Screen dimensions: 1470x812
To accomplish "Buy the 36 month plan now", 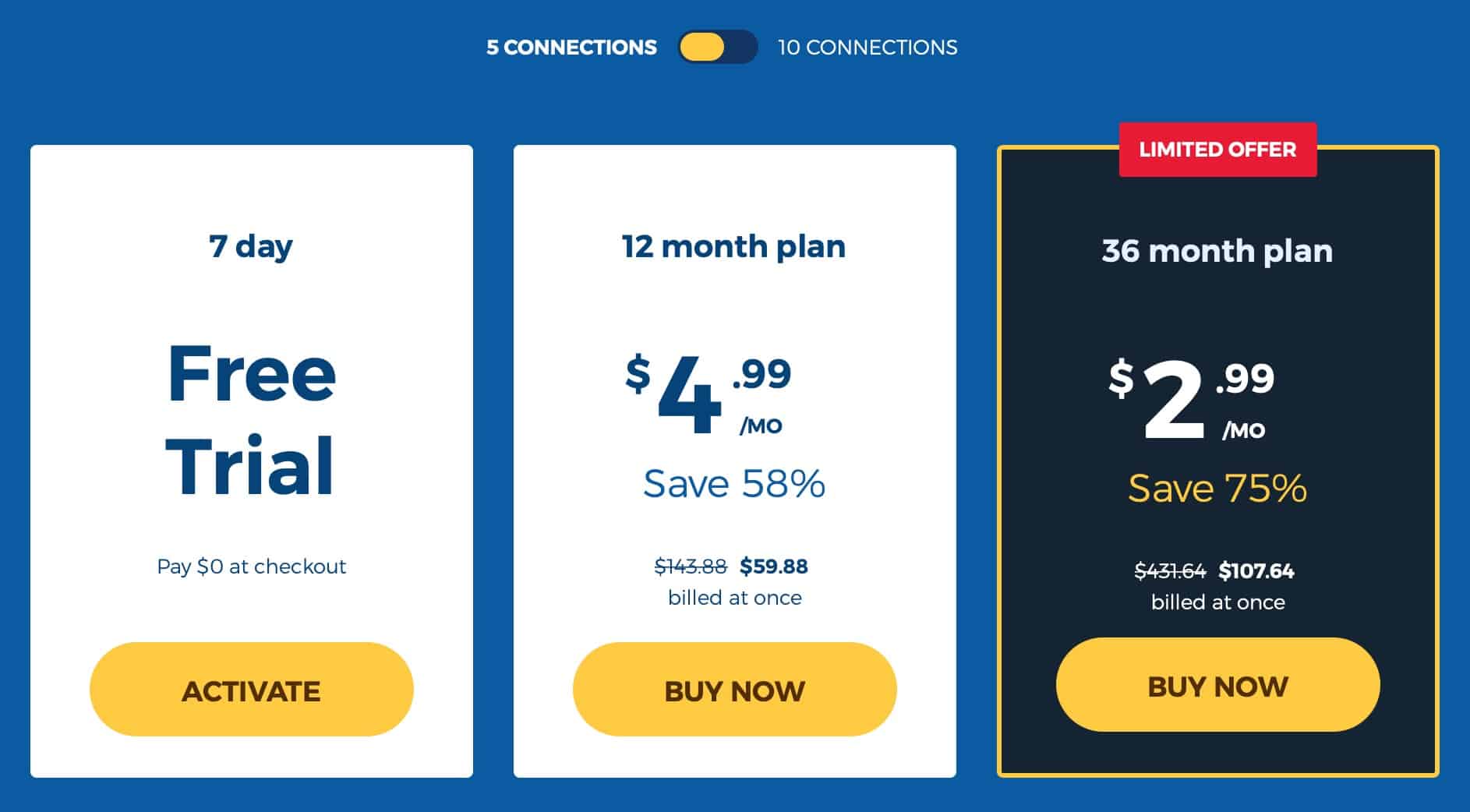I will (1218, 685).
